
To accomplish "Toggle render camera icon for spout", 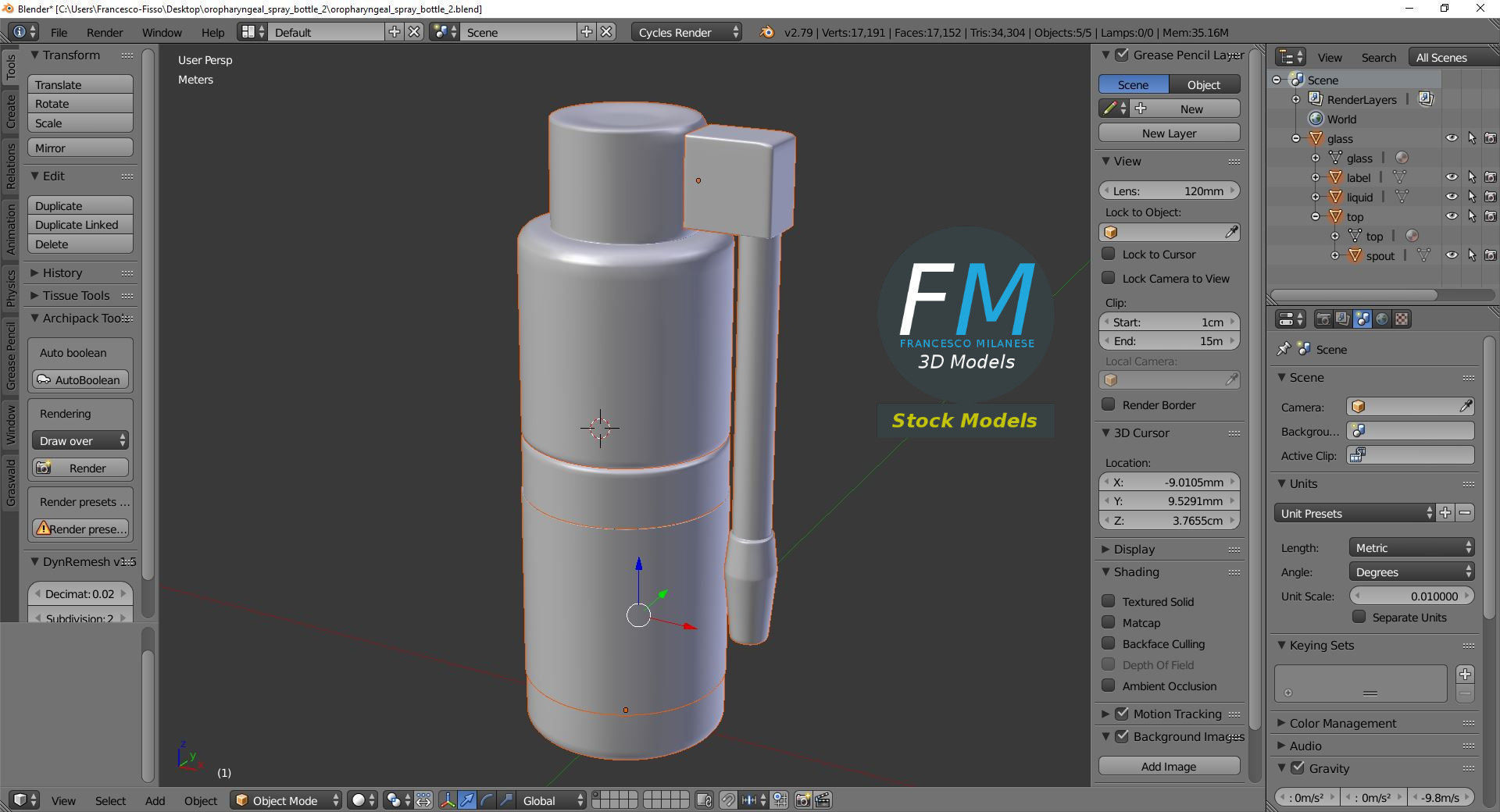I will coord(1491,255).
